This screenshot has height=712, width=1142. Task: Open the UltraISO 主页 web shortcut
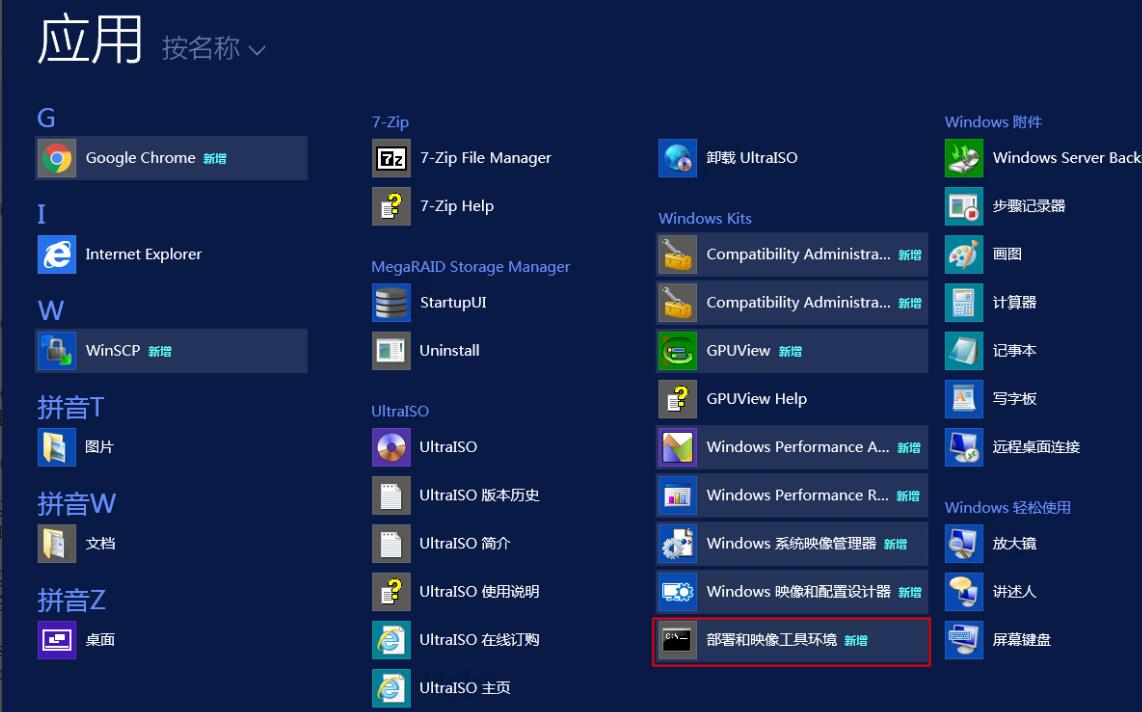pos(391,688)
